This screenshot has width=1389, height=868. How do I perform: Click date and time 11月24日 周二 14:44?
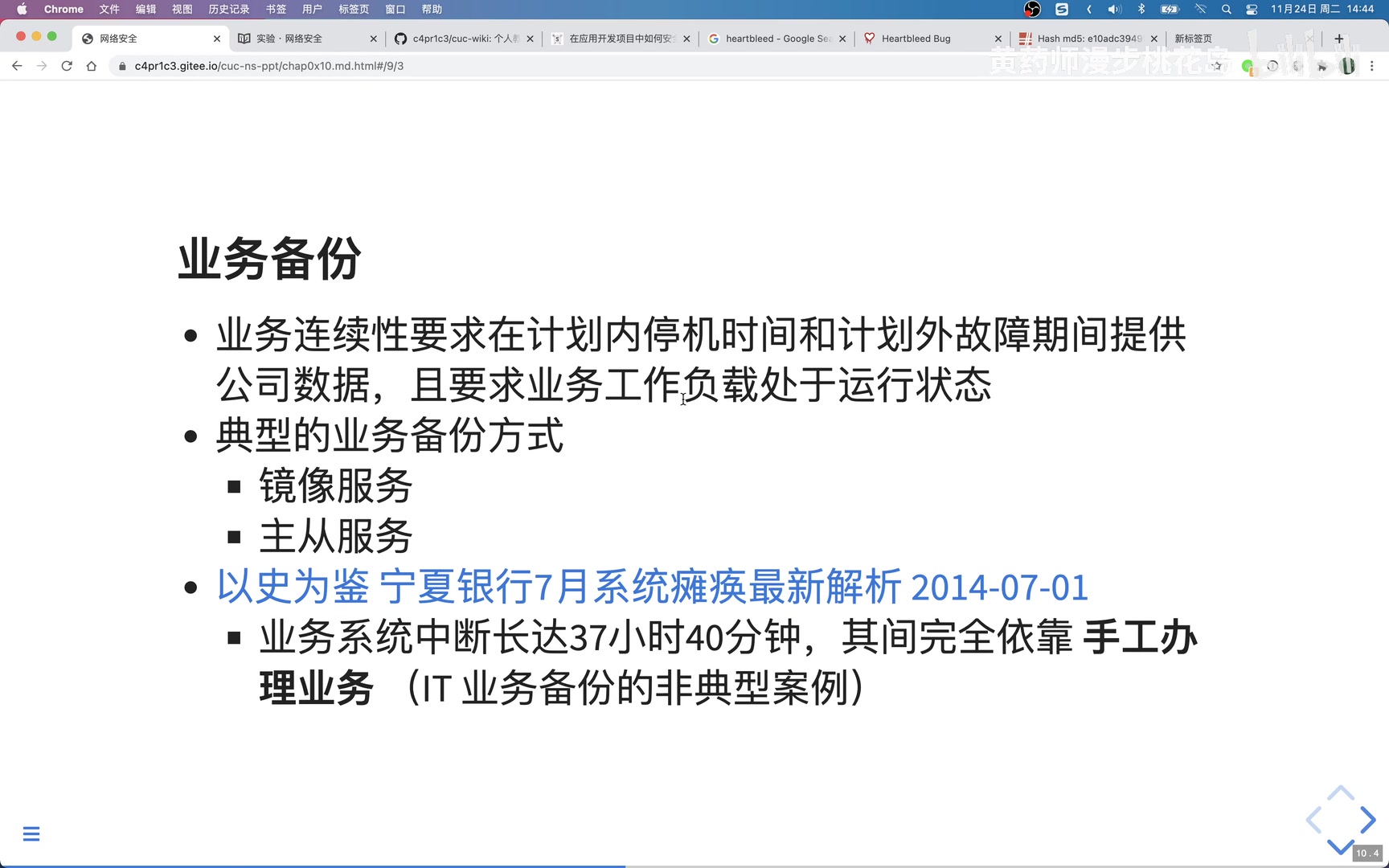1322,9
